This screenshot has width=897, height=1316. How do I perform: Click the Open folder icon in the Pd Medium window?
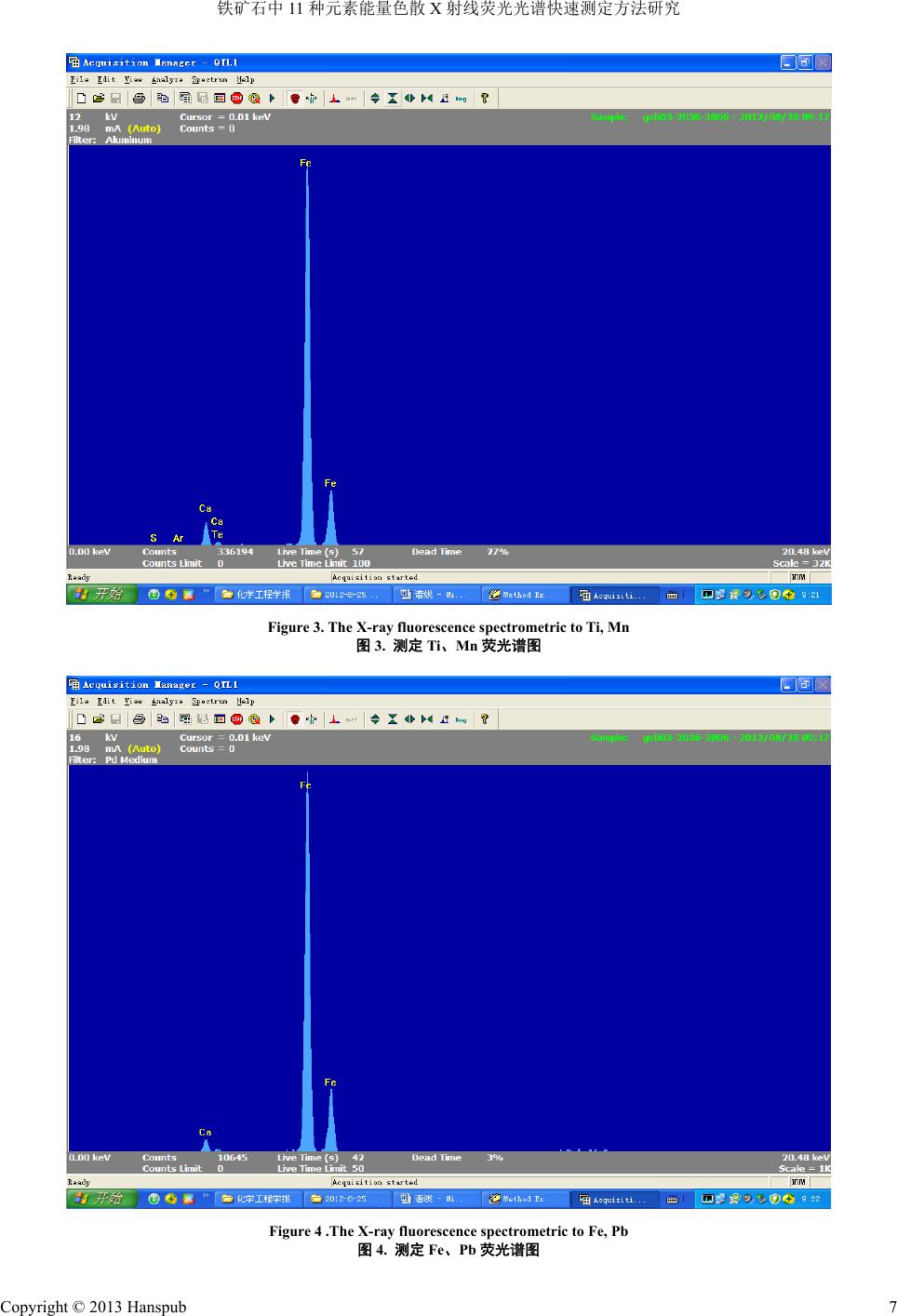pos(98,719)
